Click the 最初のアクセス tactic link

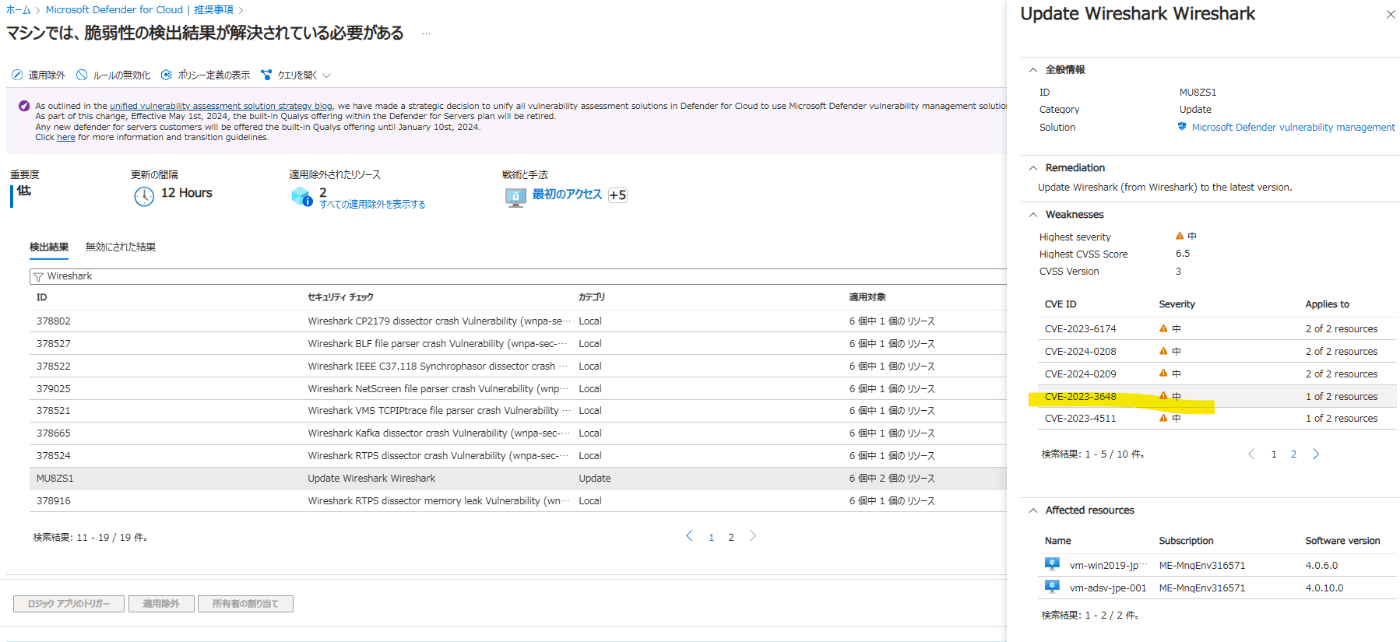[x=567, y=194]
